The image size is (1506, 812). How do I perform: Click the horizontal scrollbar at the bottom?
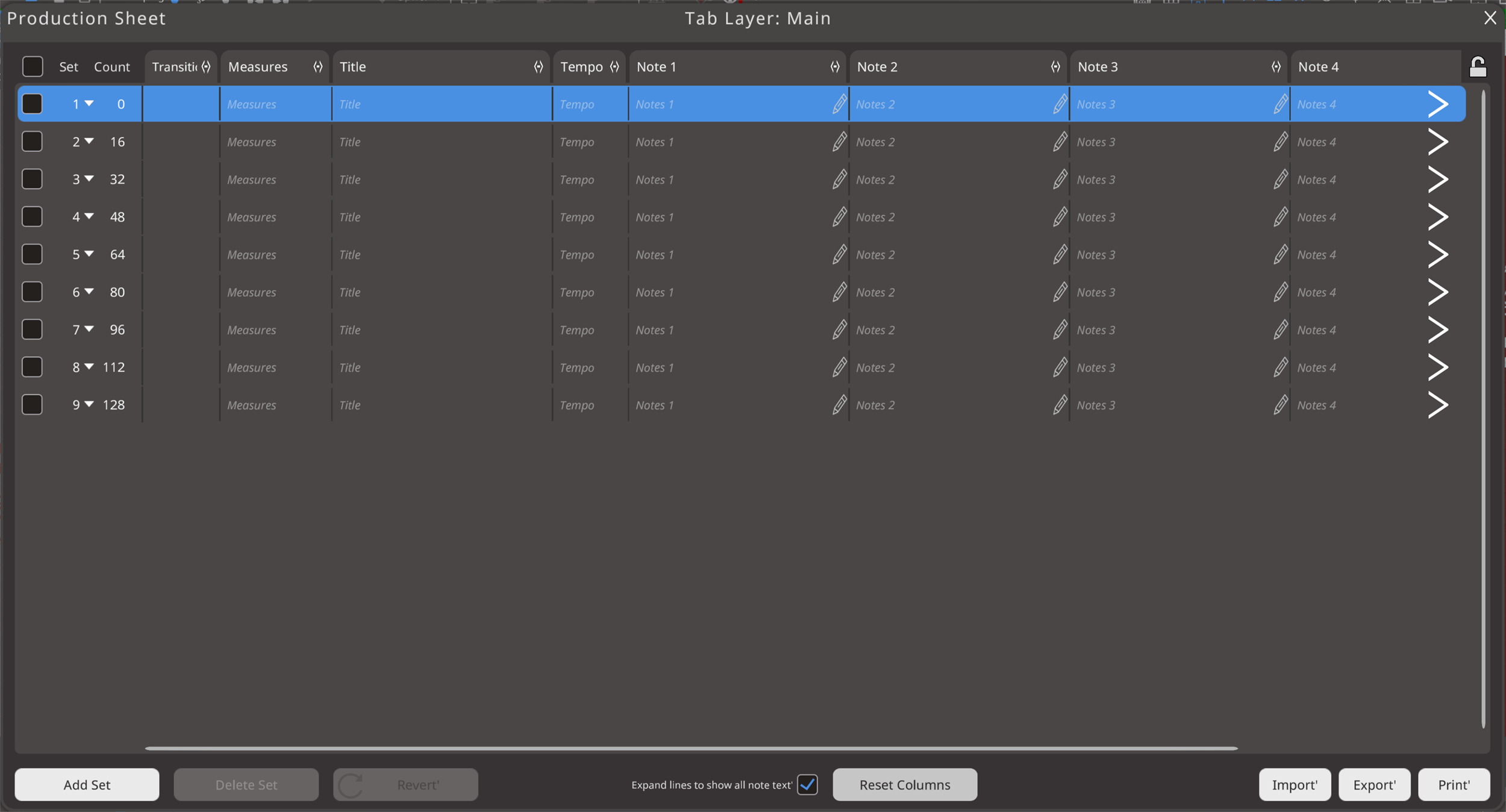691,748
